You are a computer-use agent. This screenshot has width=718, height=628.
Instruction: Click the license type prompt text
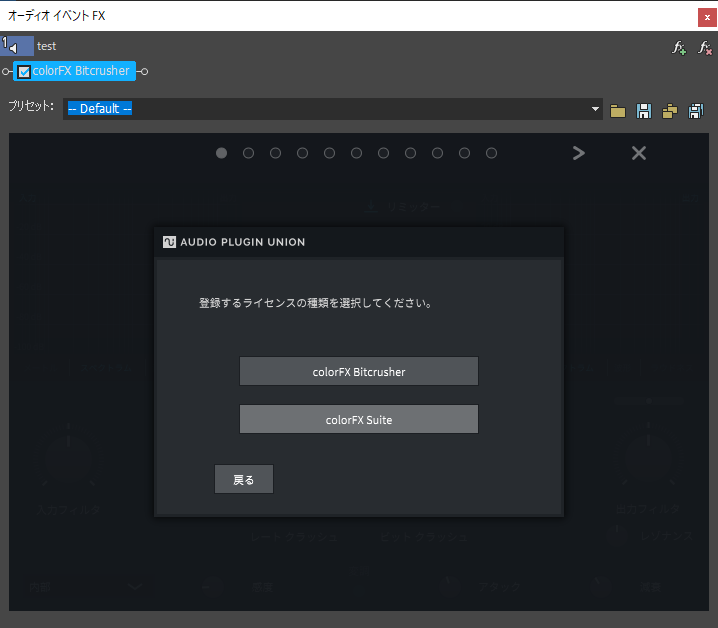click(x=315, y=303)
